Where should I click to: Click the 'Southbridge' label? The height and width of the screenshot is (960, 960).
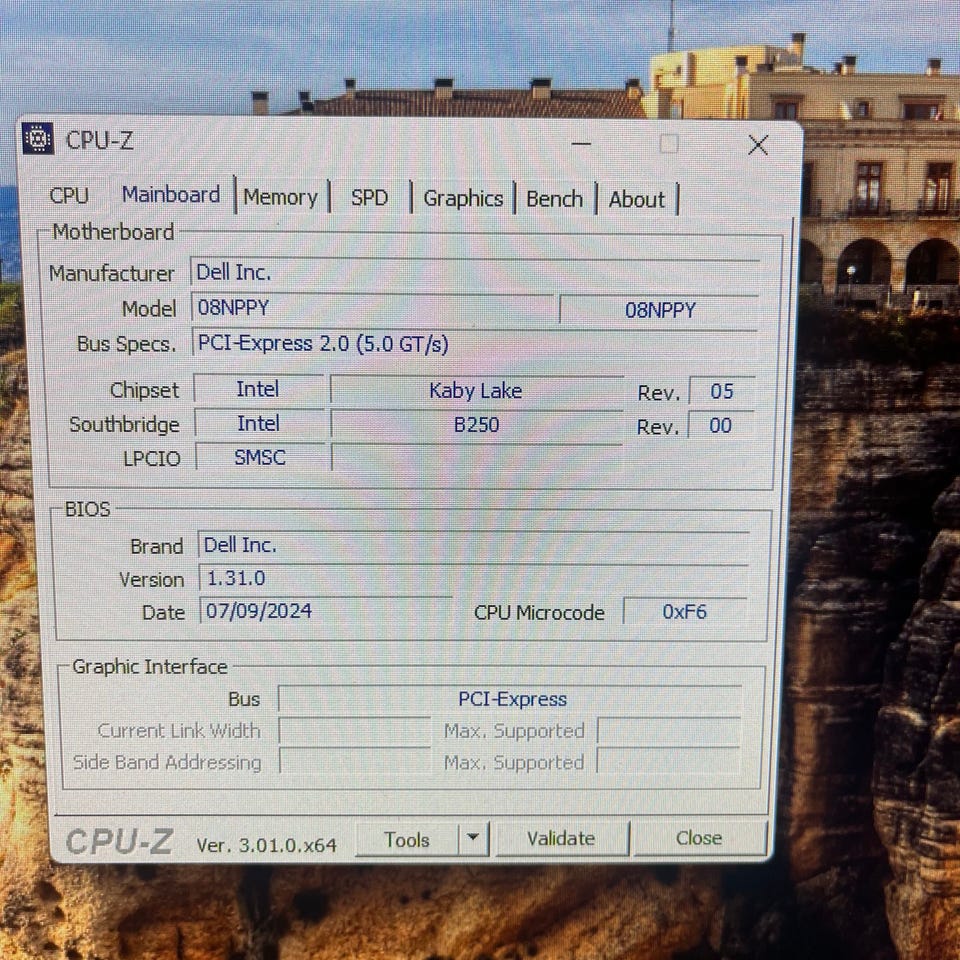click(x=124, y=424)
